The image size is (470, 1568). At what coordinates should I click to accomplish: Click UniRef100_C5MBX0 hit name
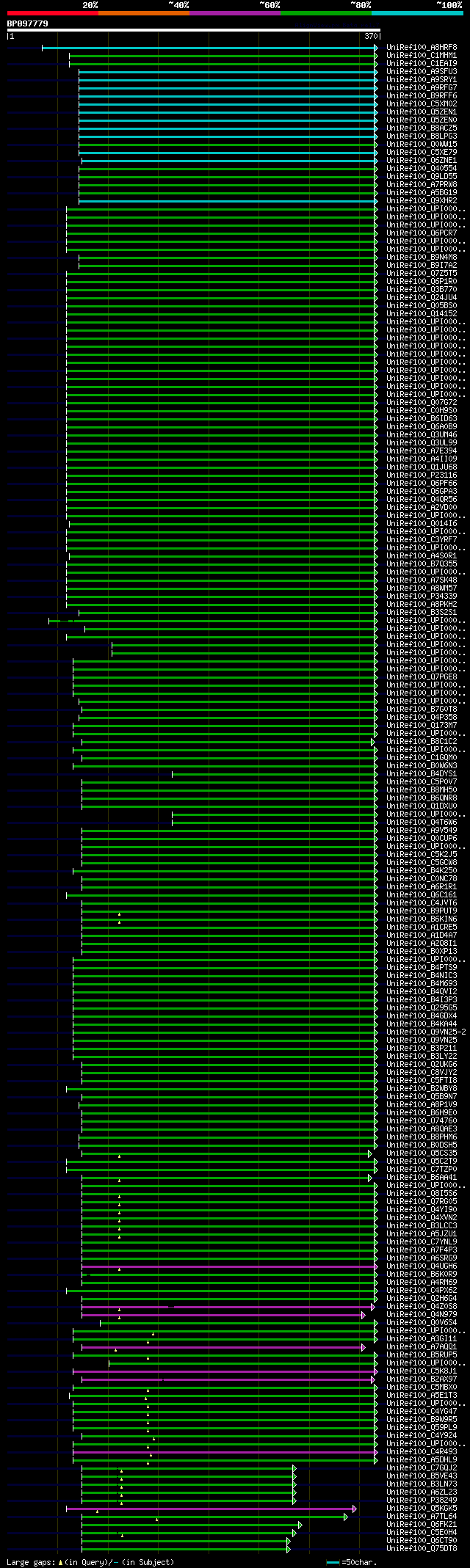point(422,1388)
